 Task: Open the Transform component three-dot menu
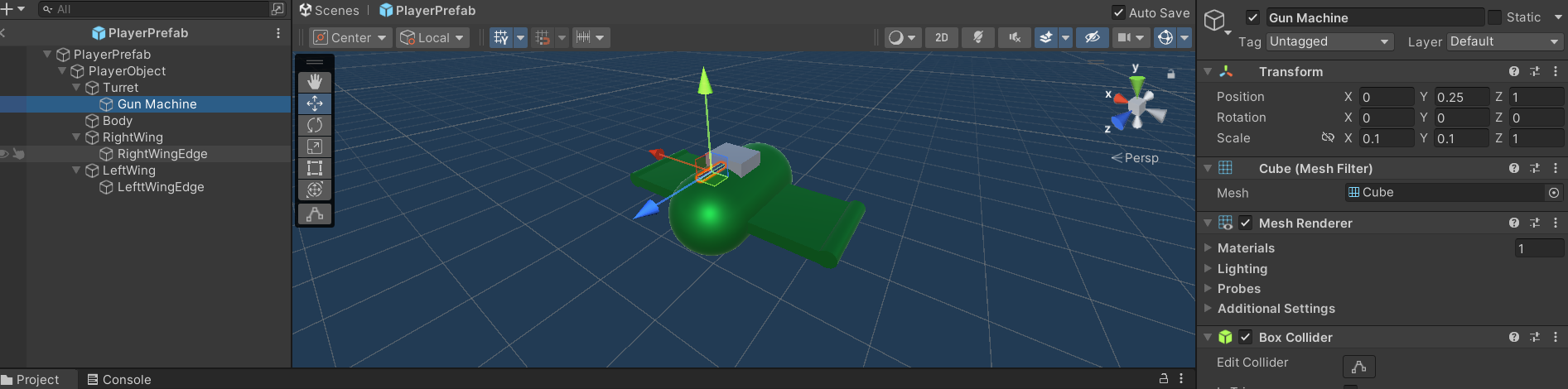(1555, 72)
